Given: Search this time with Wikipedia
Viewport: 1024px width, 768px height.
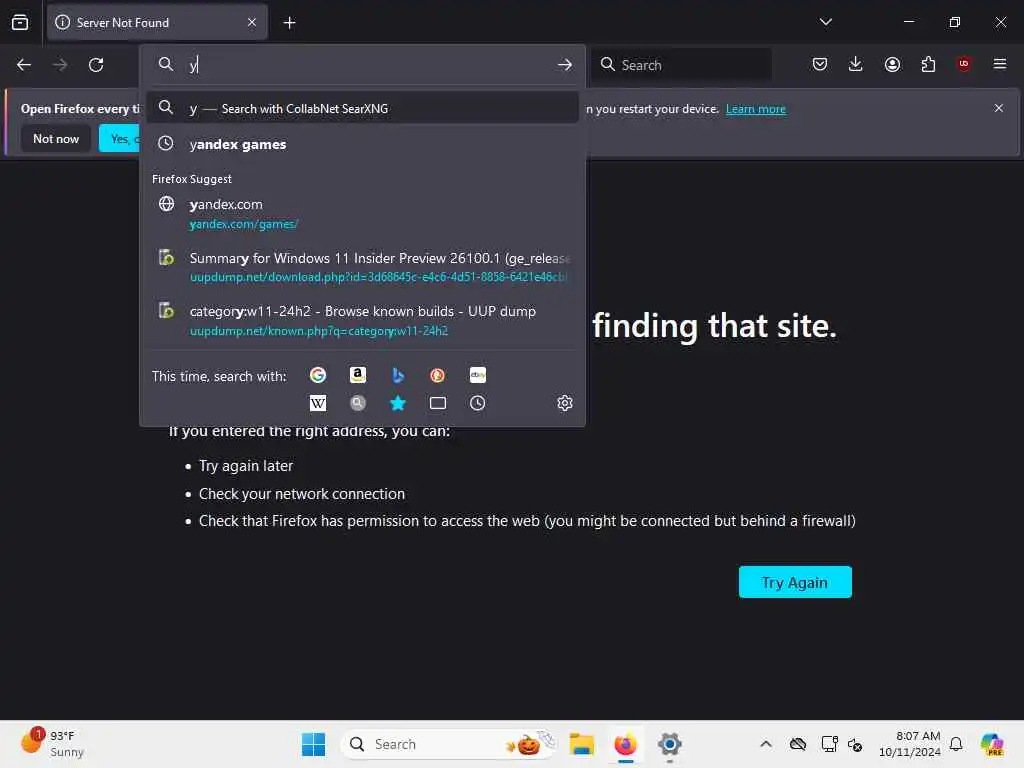Looking at the screenshot, I should tap(318, 403).
